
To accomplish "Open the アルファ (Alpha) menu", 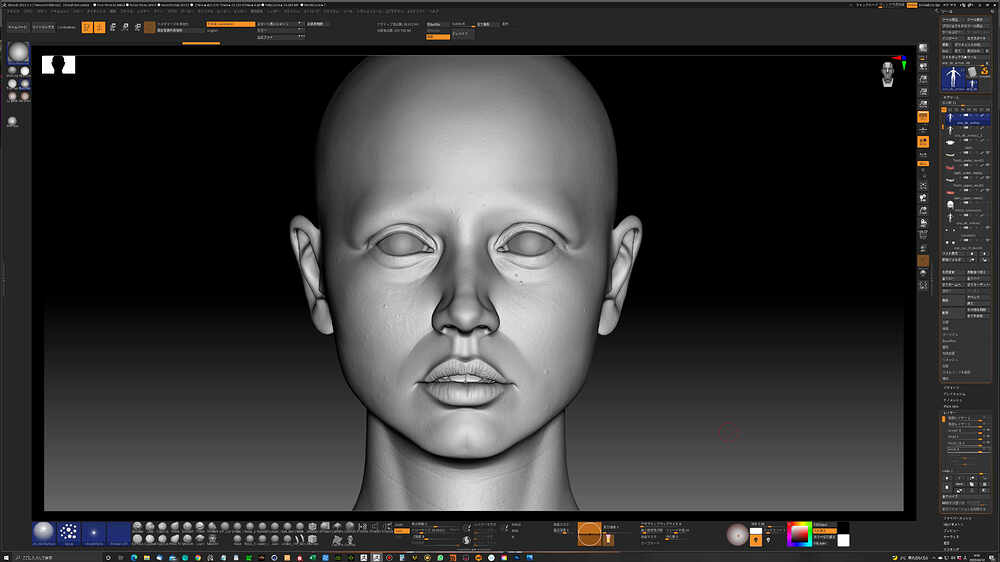I will (x=13, y=11).
